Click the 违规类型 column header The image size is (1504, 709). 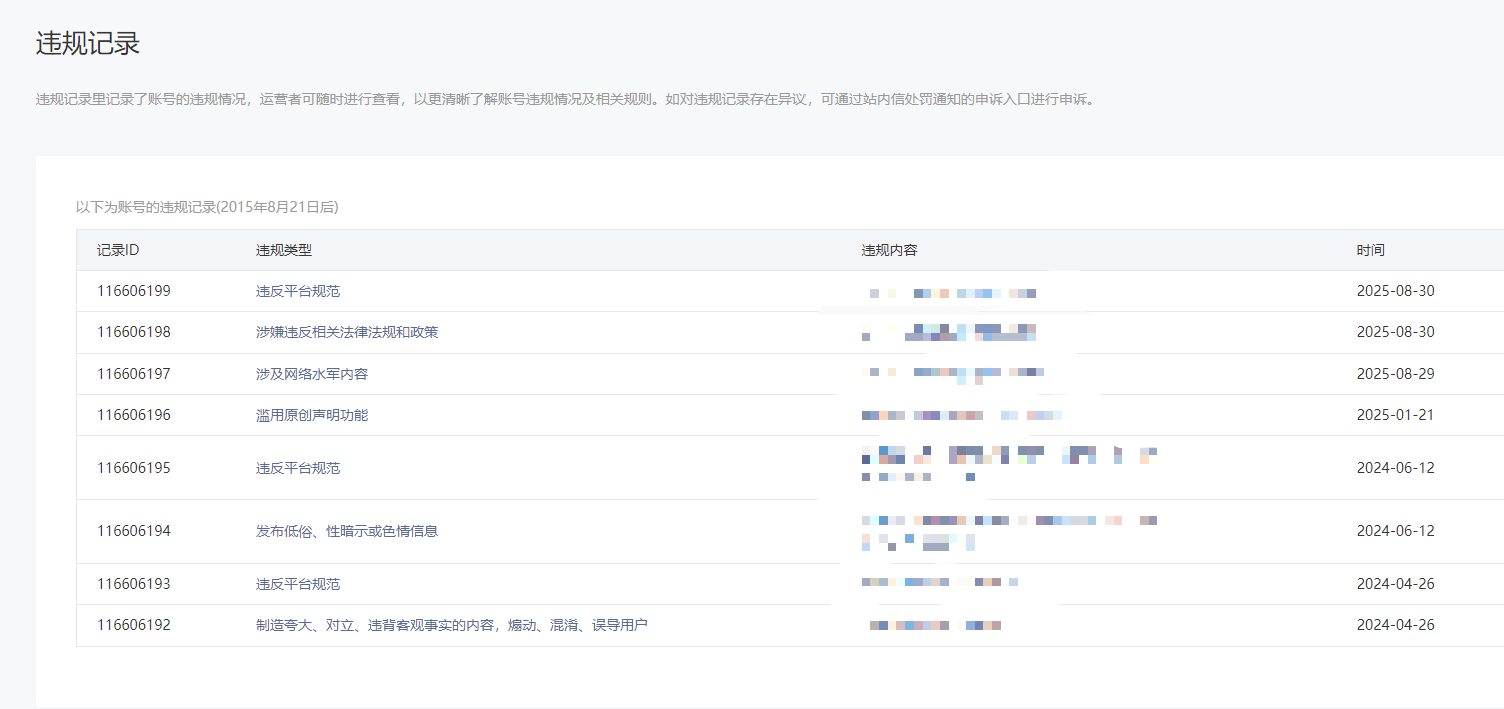click(284, 250)
